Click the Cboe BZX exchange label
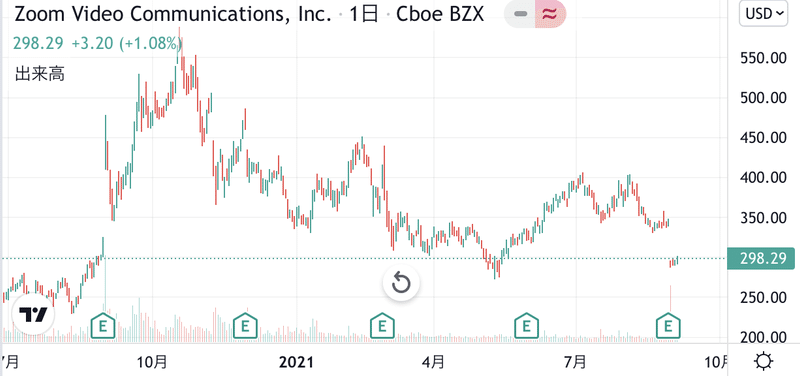Viewport: 800px width, 376px height. [x=439, y=14]
